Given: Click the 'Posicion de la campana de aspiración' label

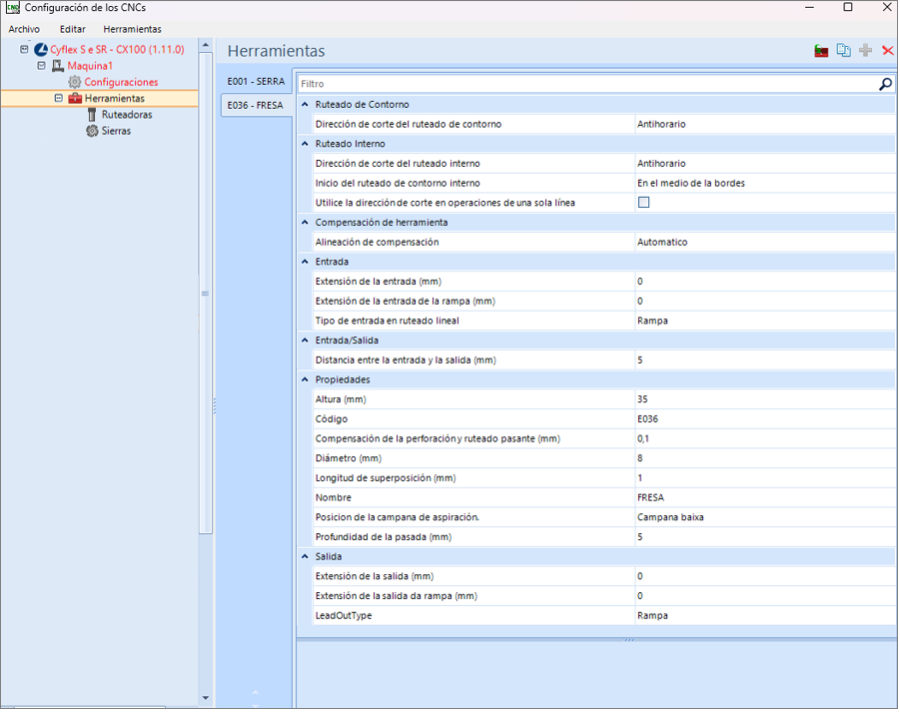Looking at the screenshot, I should click(x=397, y=518).
